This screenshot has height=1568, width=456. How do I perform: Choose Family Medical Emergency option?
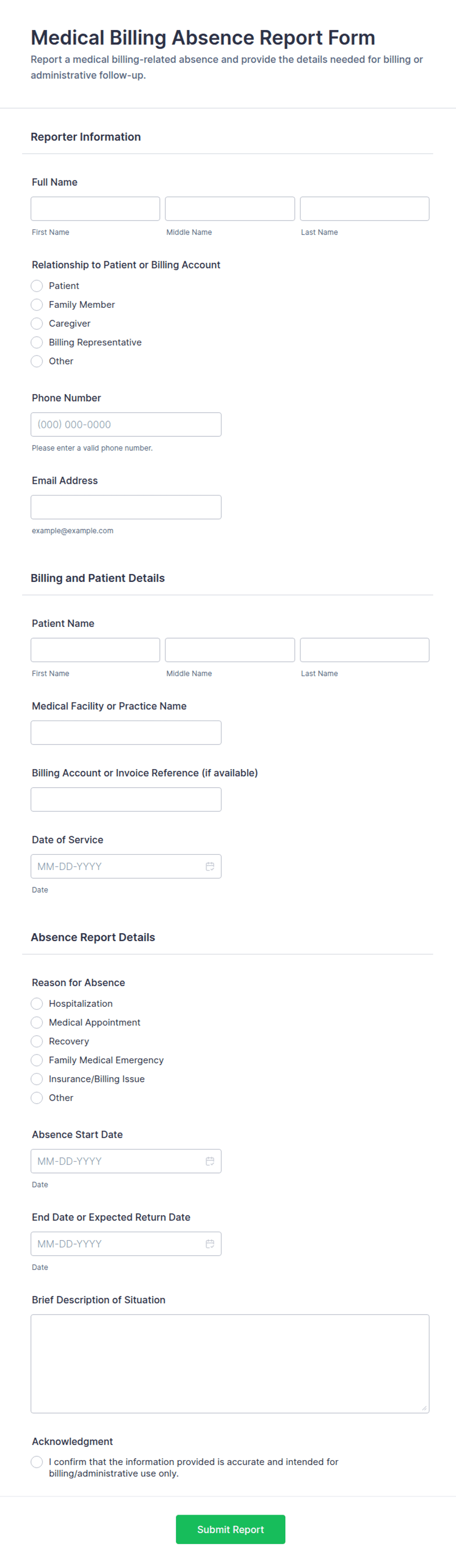pyautogui.click(x=37, y=1060)
